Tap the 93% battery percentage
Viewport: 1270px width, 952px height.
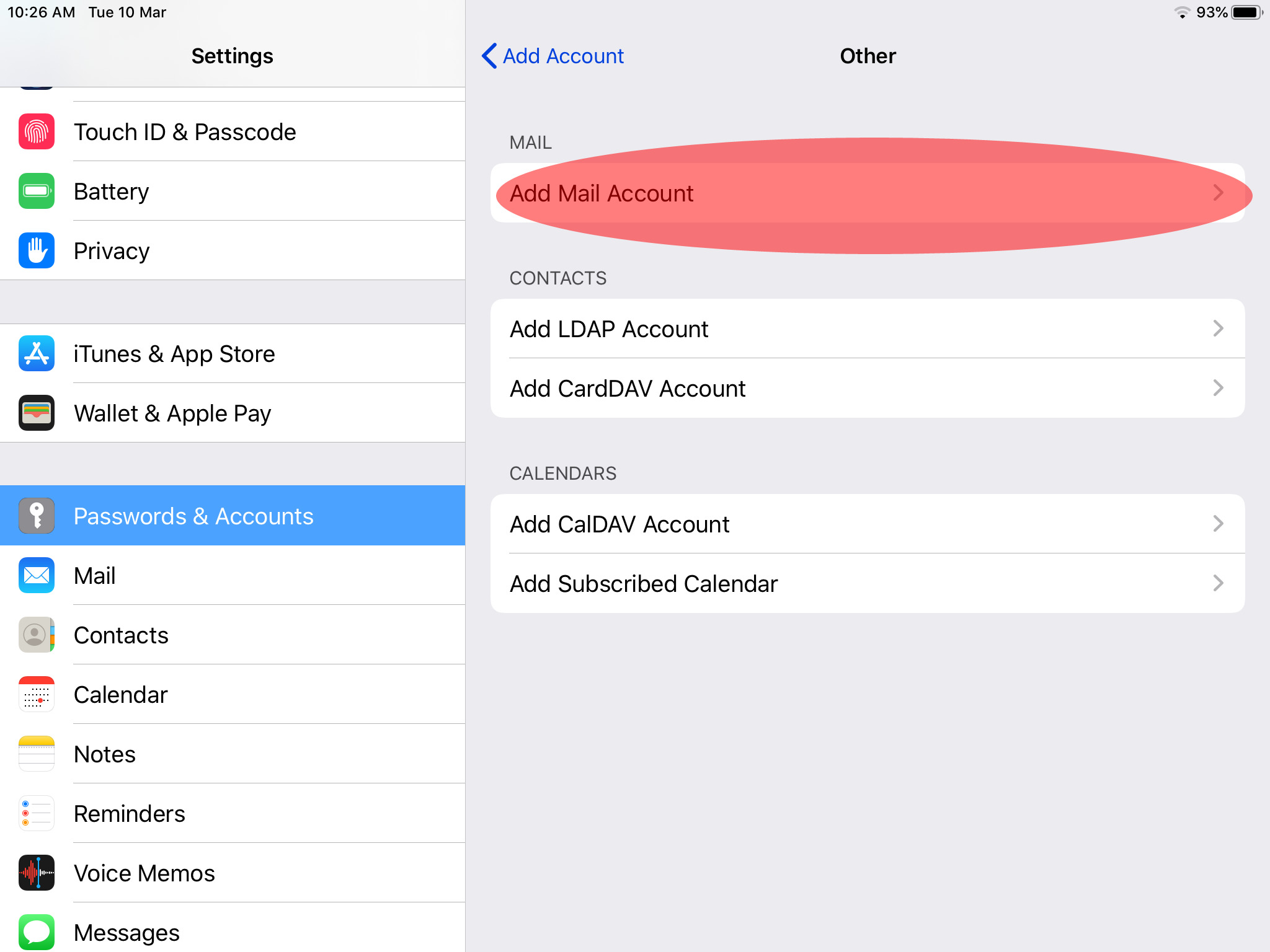tap(1212, 12)
